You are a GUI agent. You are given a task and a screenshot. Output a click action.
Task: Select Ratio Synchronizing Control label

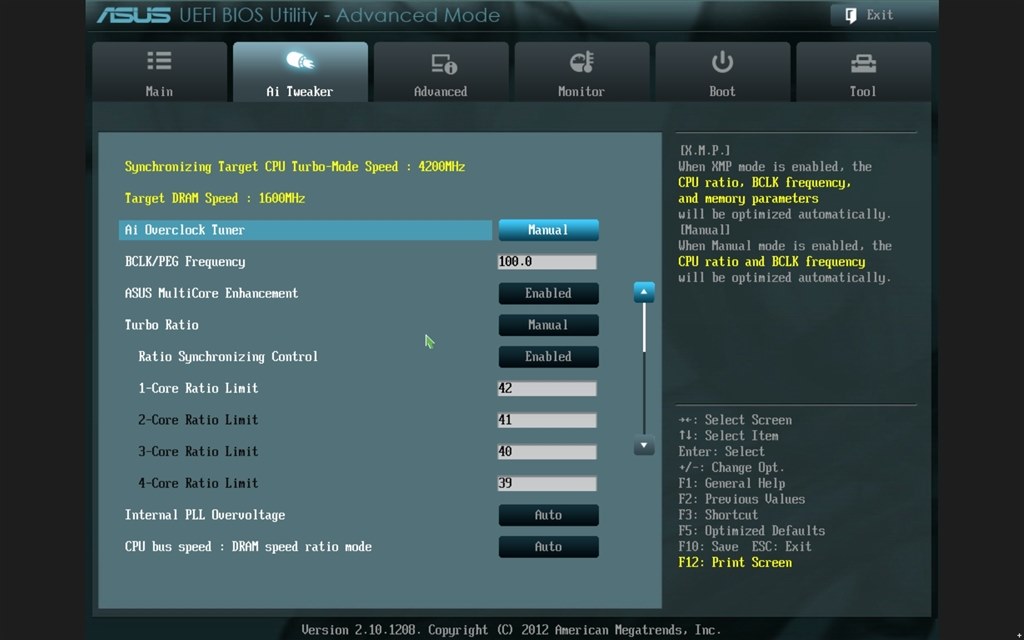click(228, 357)
